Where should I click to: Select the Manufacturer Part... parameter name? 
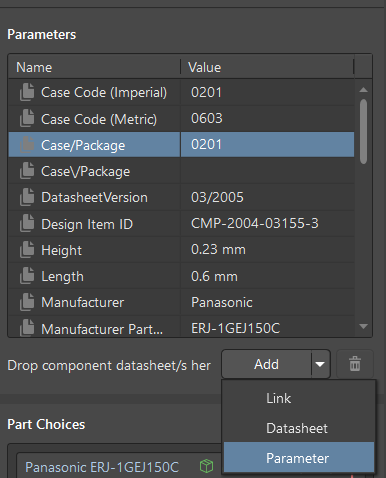click(102, 329)
